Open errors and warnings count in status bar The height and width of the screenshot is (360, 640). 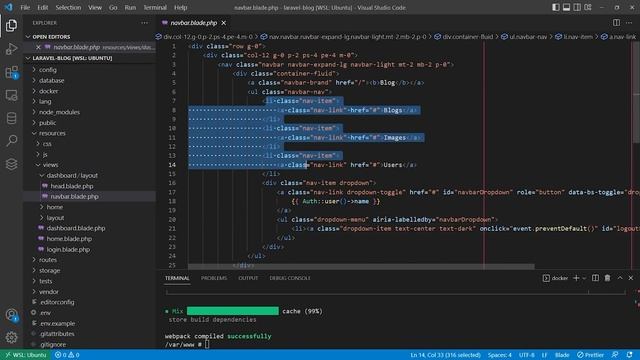coord(67,355)
